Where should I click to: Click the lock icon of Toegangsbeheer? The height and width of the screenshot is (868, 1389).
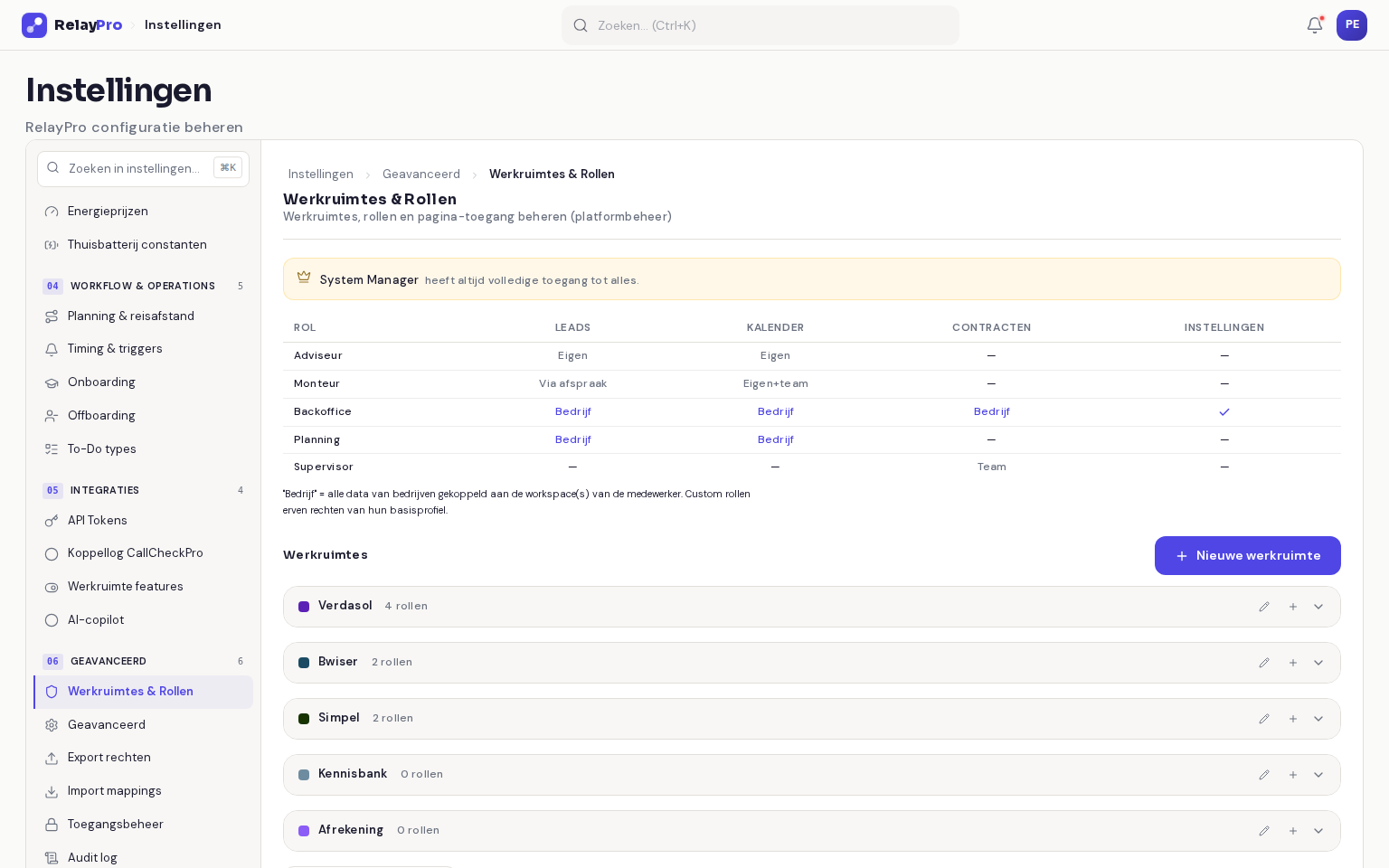click(52, 825)
